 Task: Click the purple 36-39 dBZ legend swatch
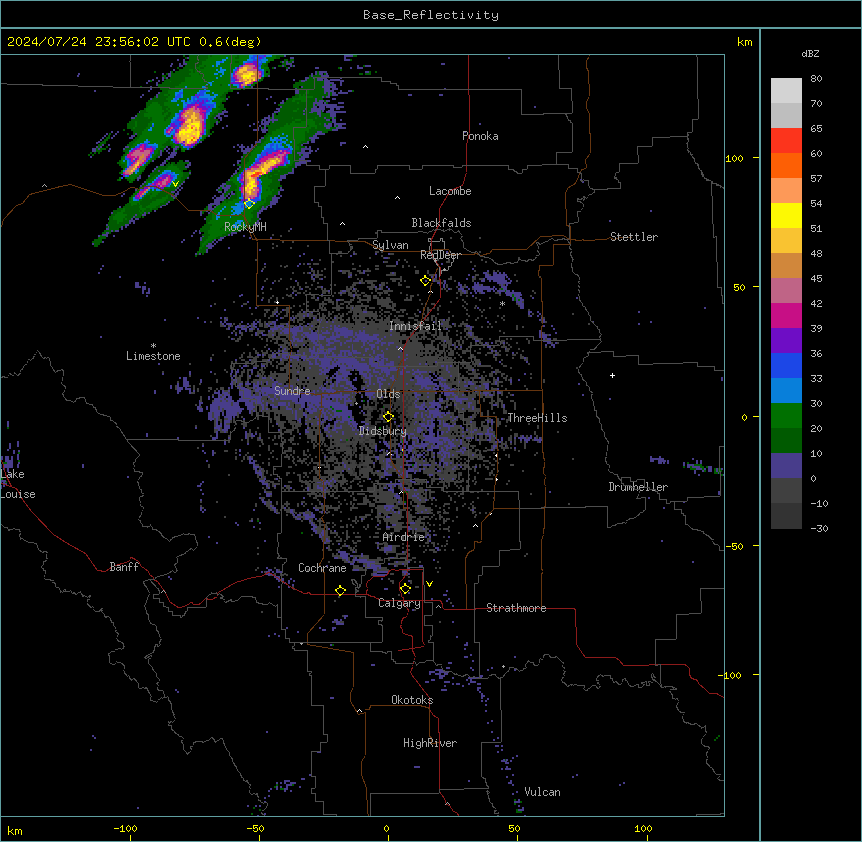point(786,341)
